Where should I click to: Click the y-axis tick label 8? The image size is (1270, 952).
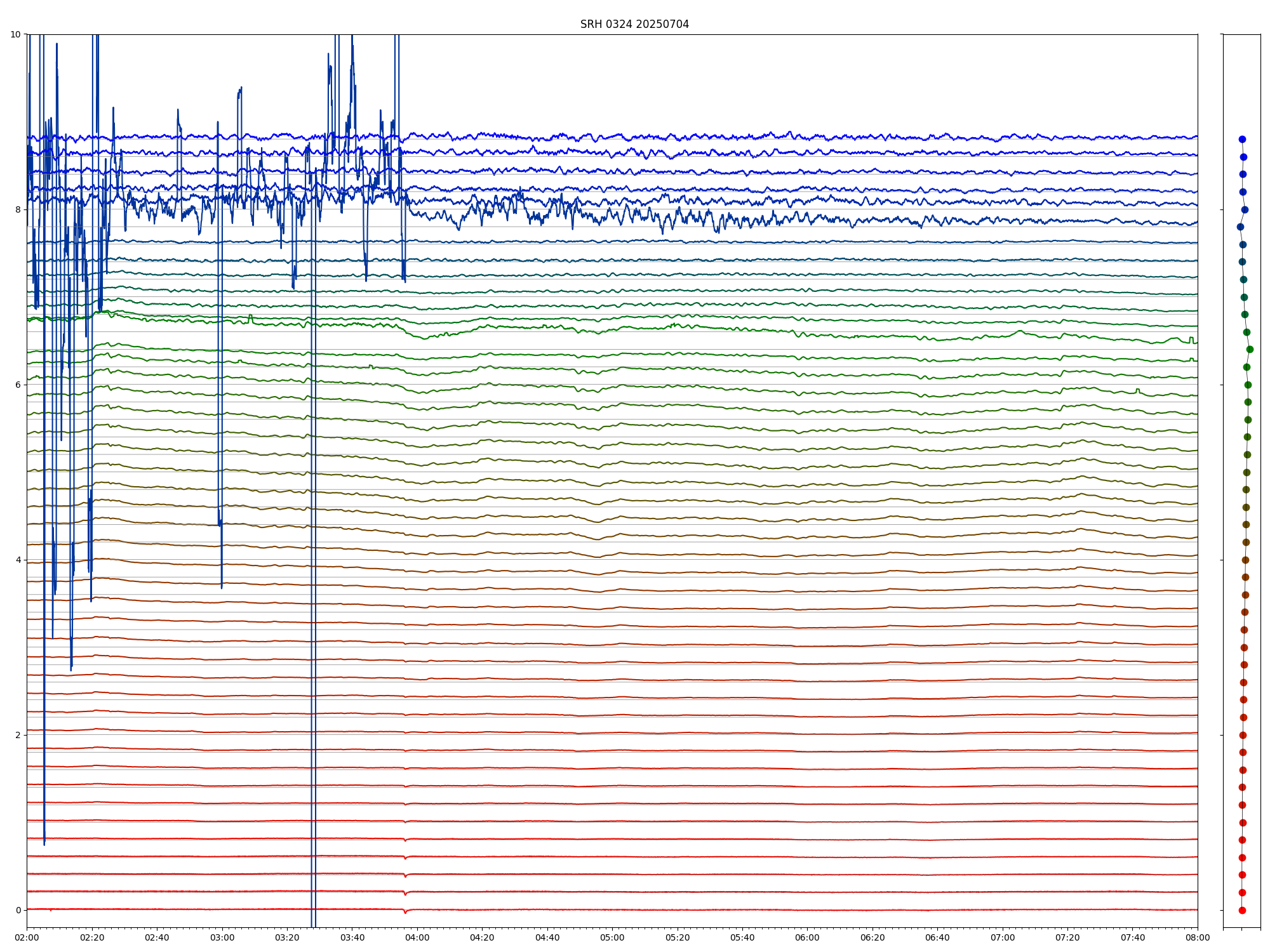click(18, 209)
